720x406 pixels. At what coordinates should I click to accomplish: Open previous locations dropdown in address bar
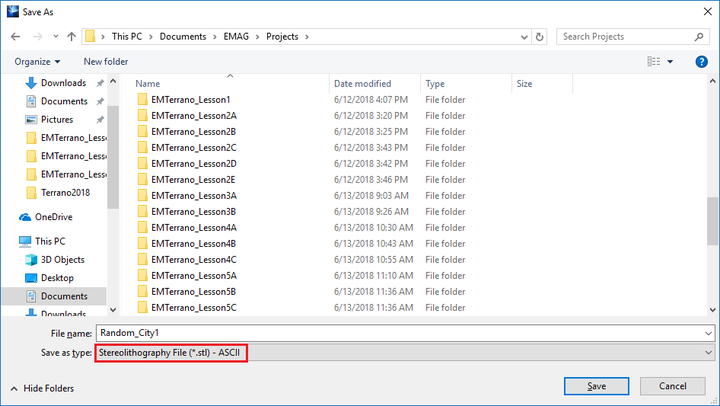click(x=524, y=37)
